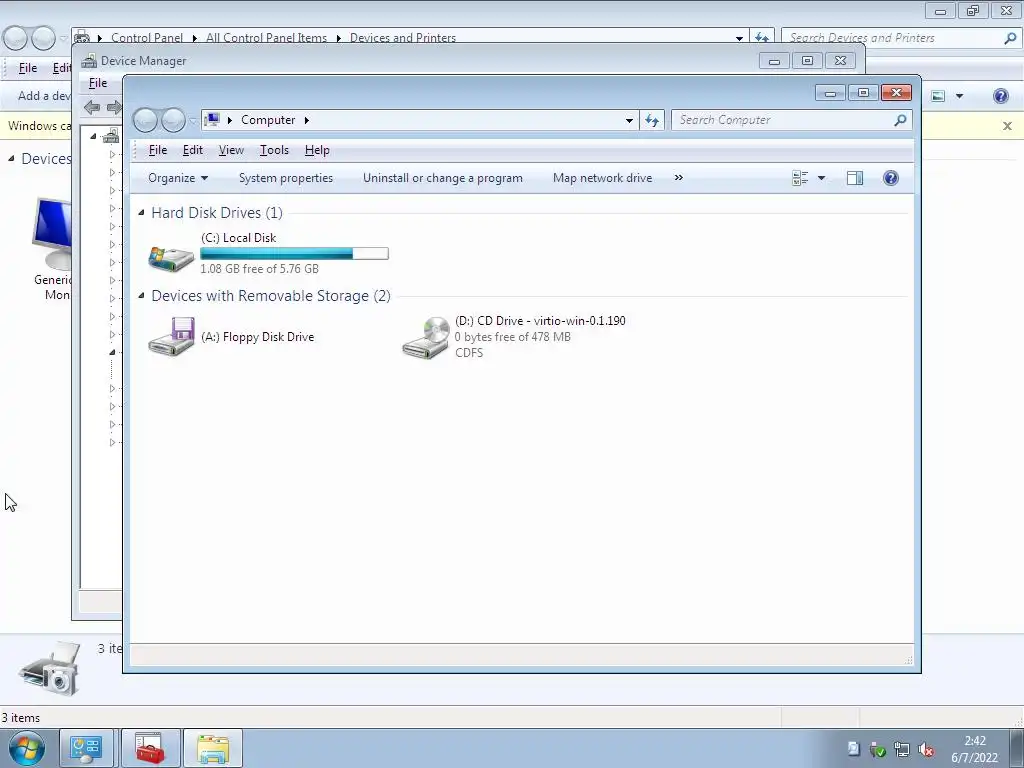
Task: Collapse the Devices group in Devices and Printers
Action: coord(11,158)
